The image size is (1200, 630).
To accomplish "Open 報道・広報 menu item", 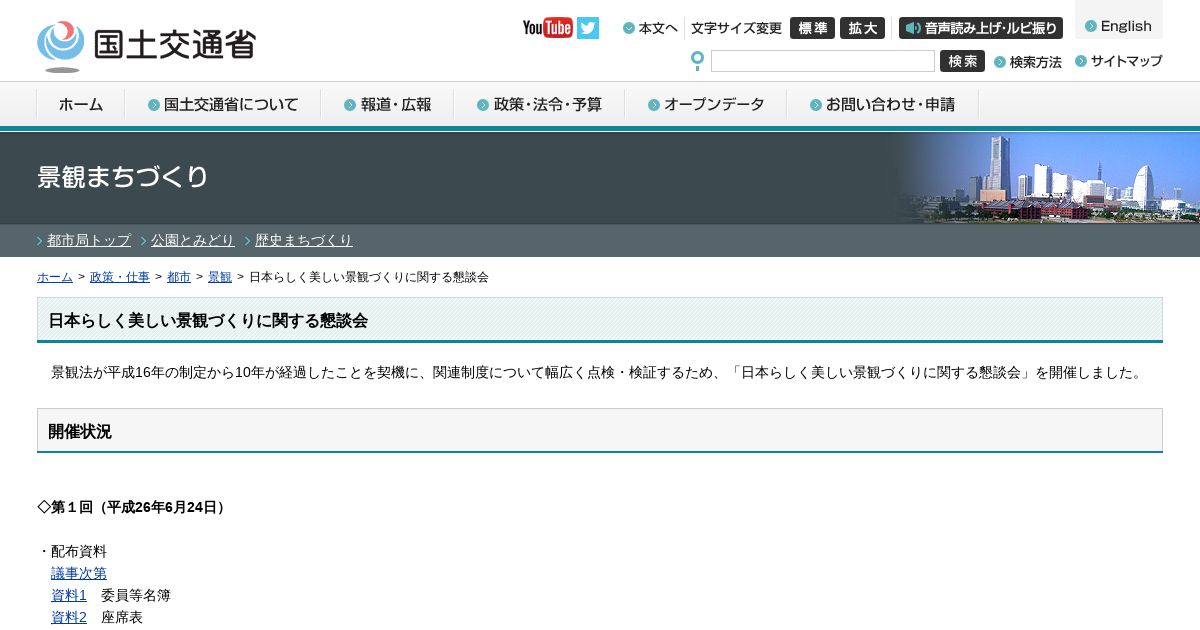I will click(x=387, y=104).
